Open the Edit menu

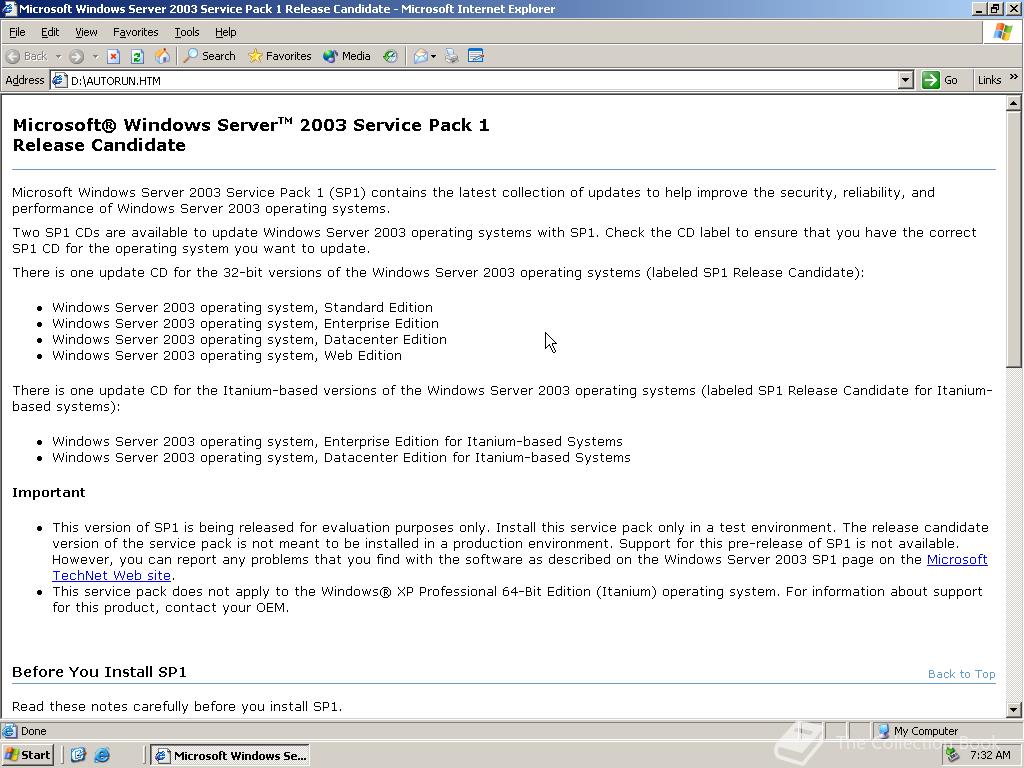50,32
